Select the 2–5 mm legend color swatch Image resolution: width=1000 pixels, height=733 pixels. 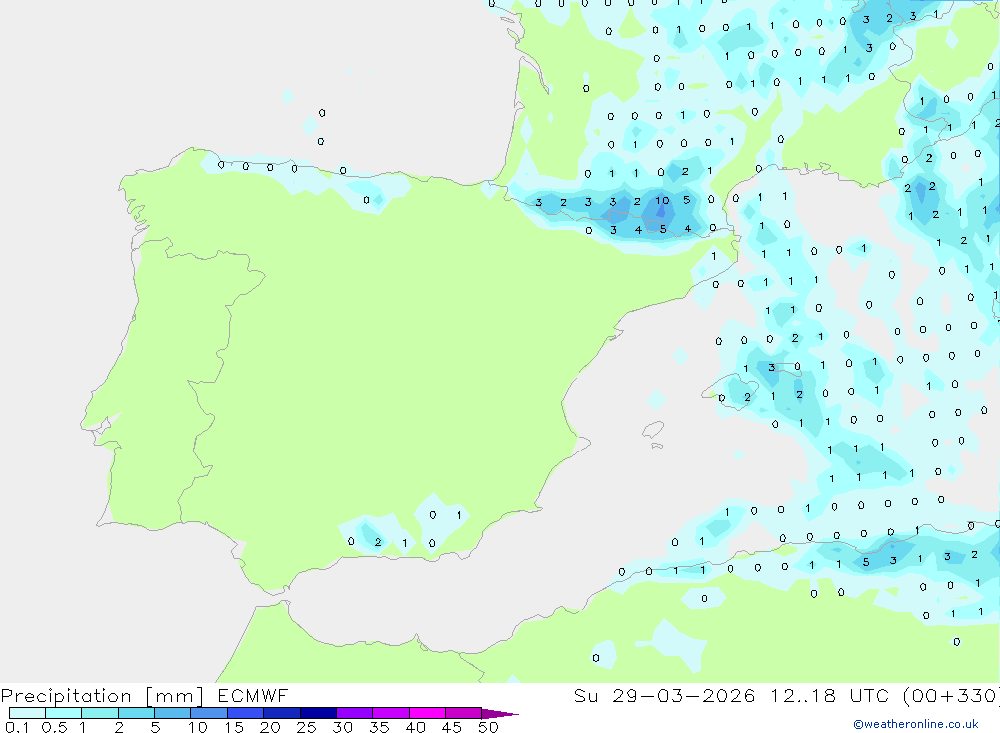[x=136, y=713]
